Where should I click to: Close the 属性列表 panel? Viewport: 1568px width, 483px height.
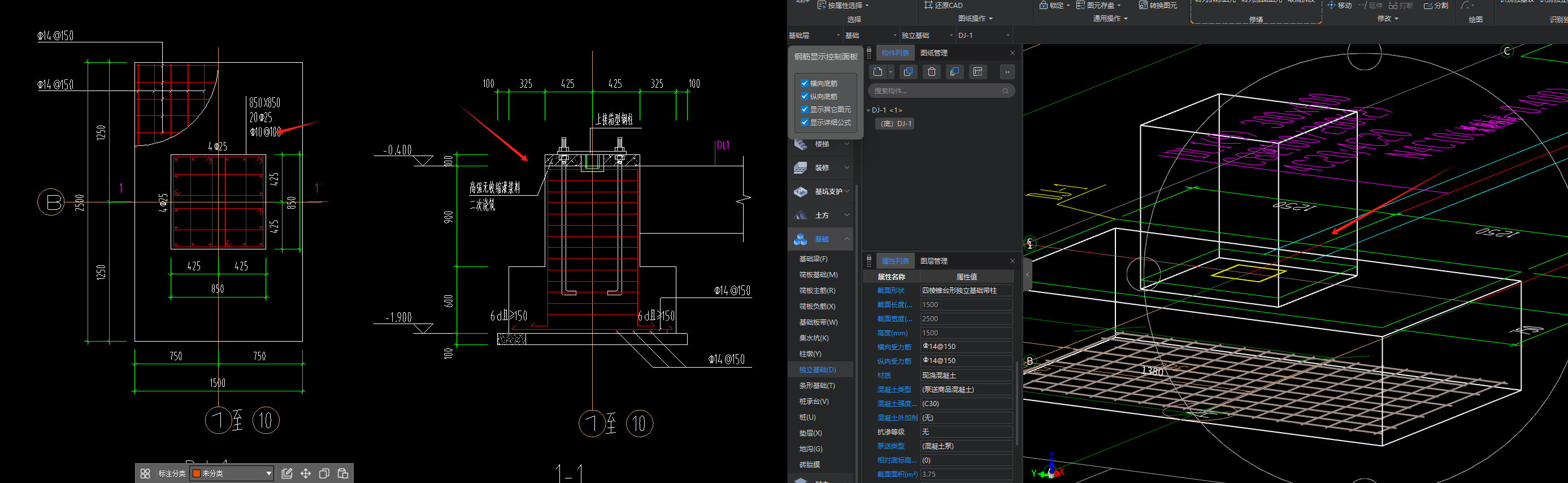point(1012,261)
